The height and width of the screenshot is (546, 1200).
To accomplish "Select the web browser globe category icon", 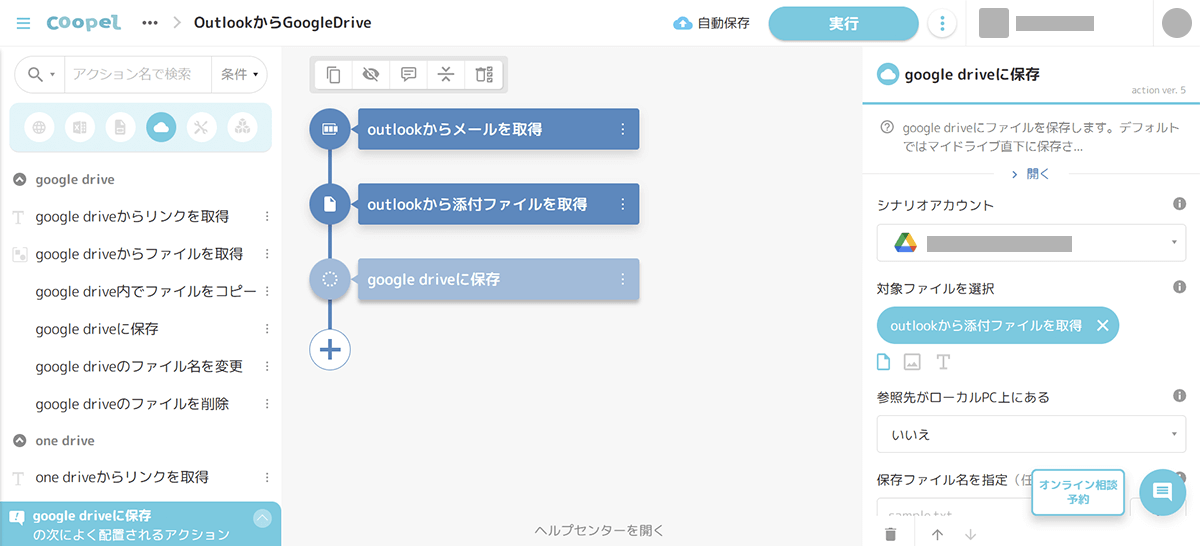I will pos(39,127).
